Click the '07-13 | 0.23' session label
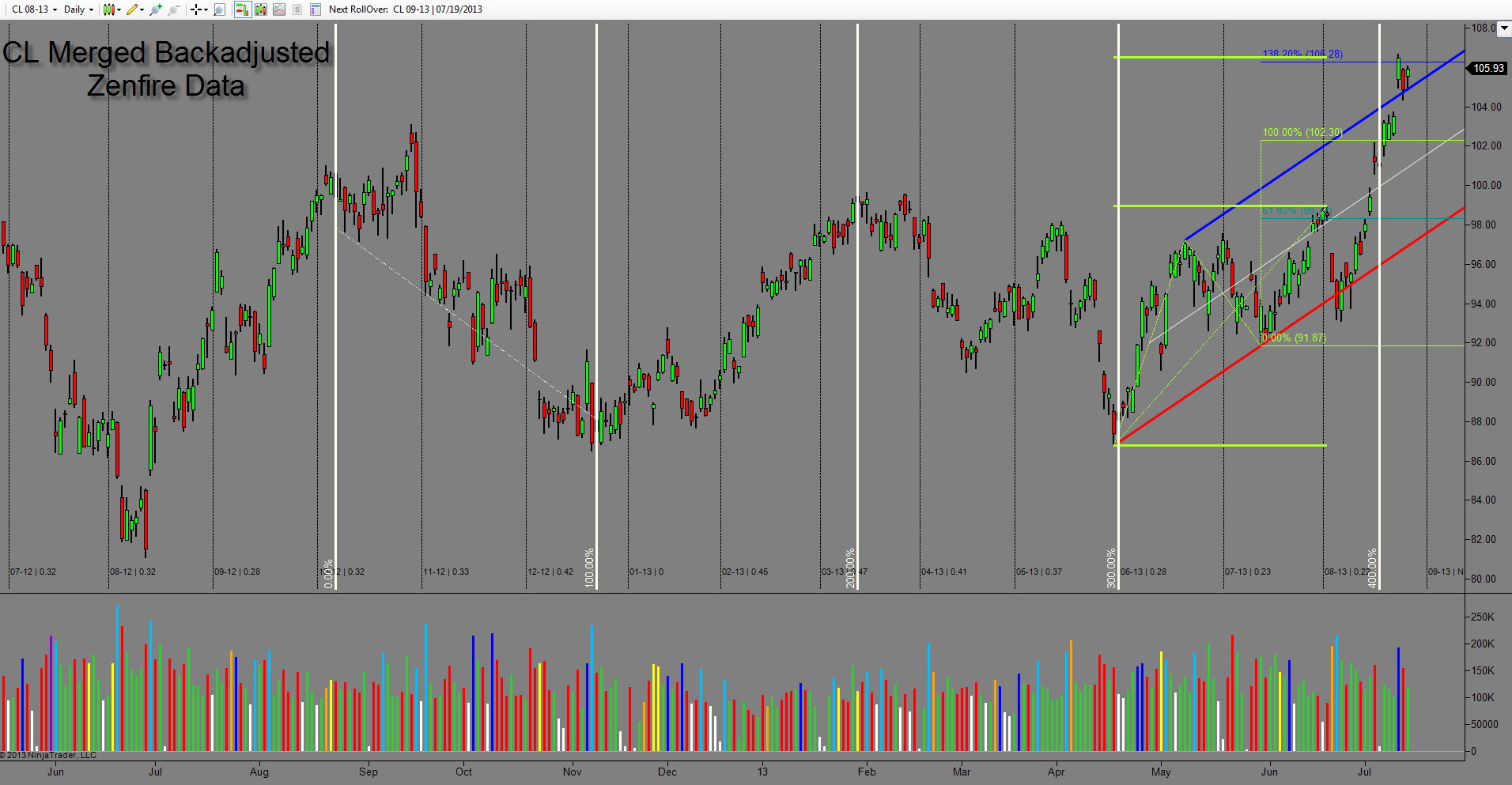The height and width of the screenshot is (785, 1512). coord(1248,572)
